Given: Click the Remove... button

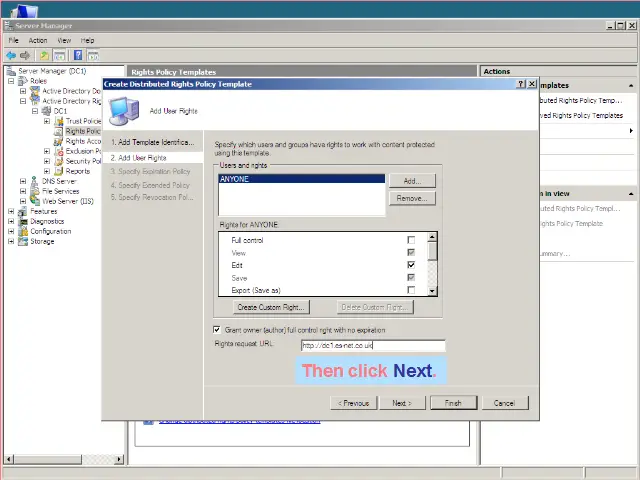Looking at the screenshot, I should click(x=412, y=198).
